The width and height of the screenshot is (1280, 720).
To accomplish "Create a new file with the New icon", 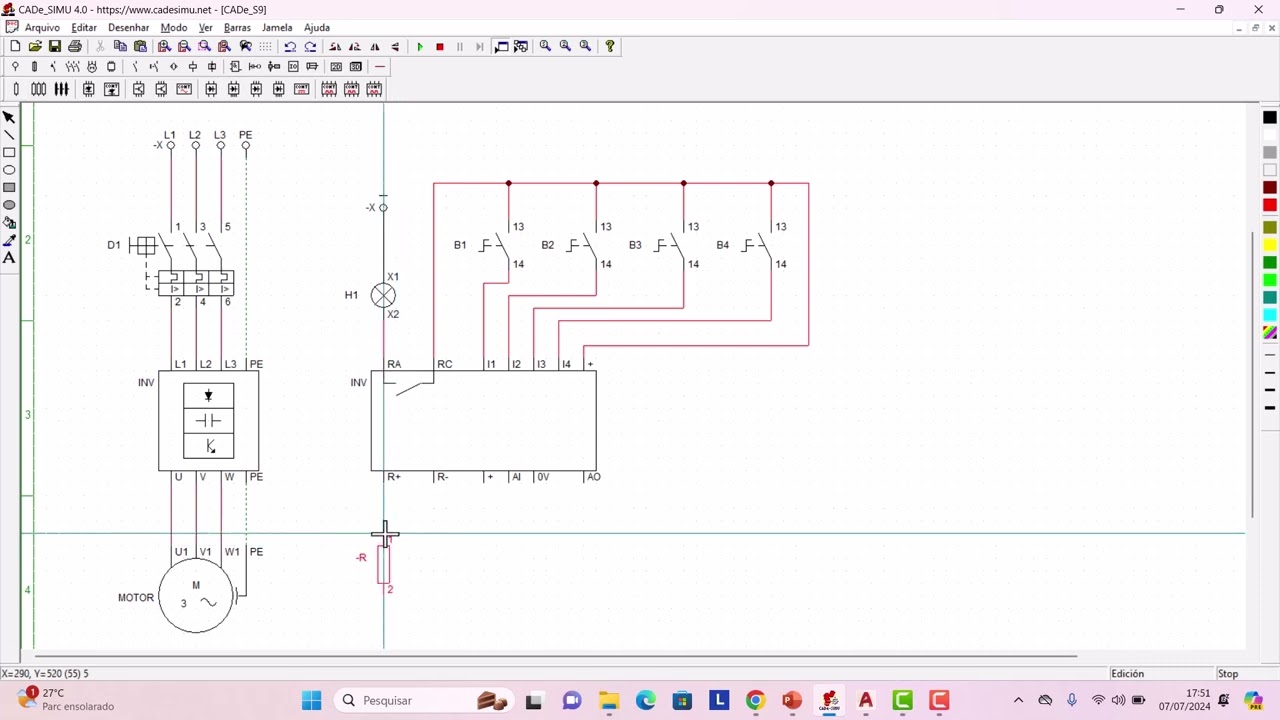I will pos(15,46).
